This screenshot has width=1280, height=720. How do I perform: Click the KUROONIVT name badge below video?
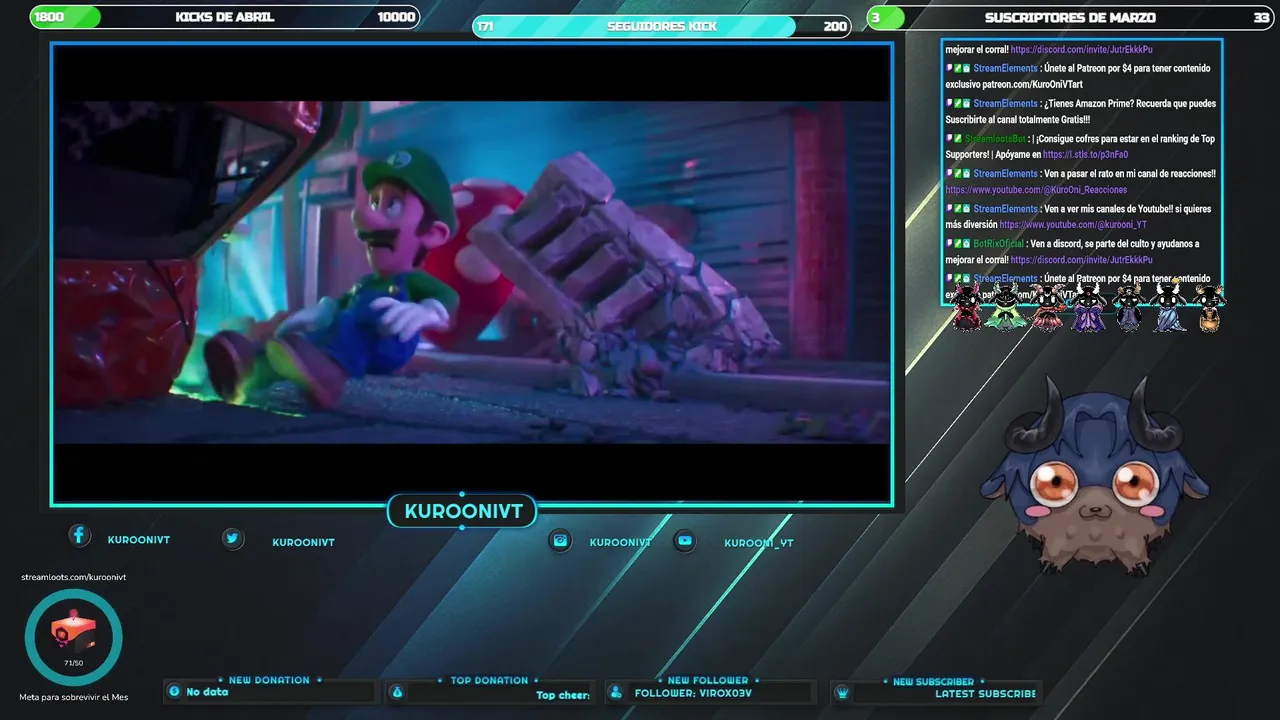[x=463, y=511]
